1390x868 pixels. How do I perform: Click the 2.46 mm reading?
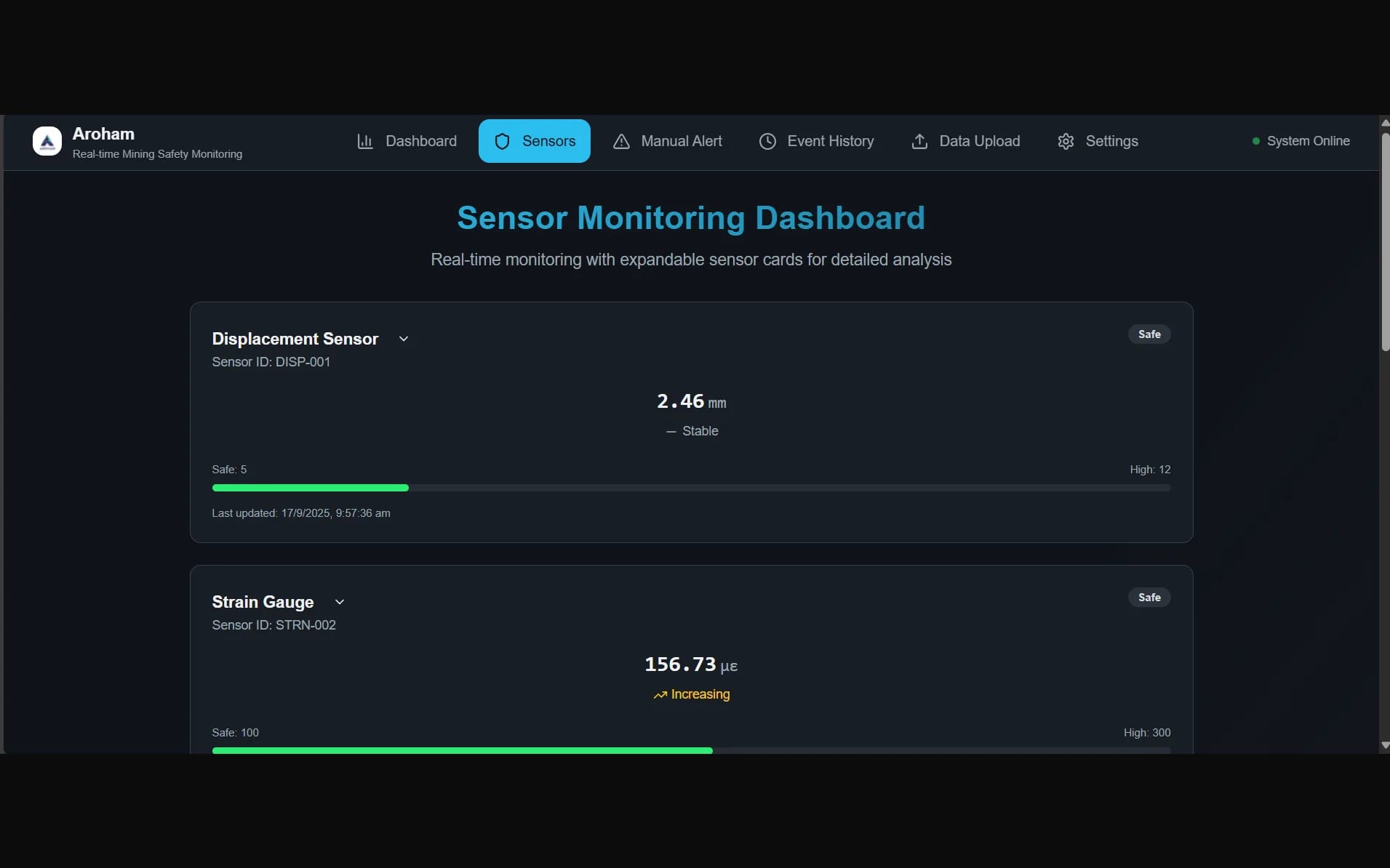pyautogui.click(x=691, y=401)
